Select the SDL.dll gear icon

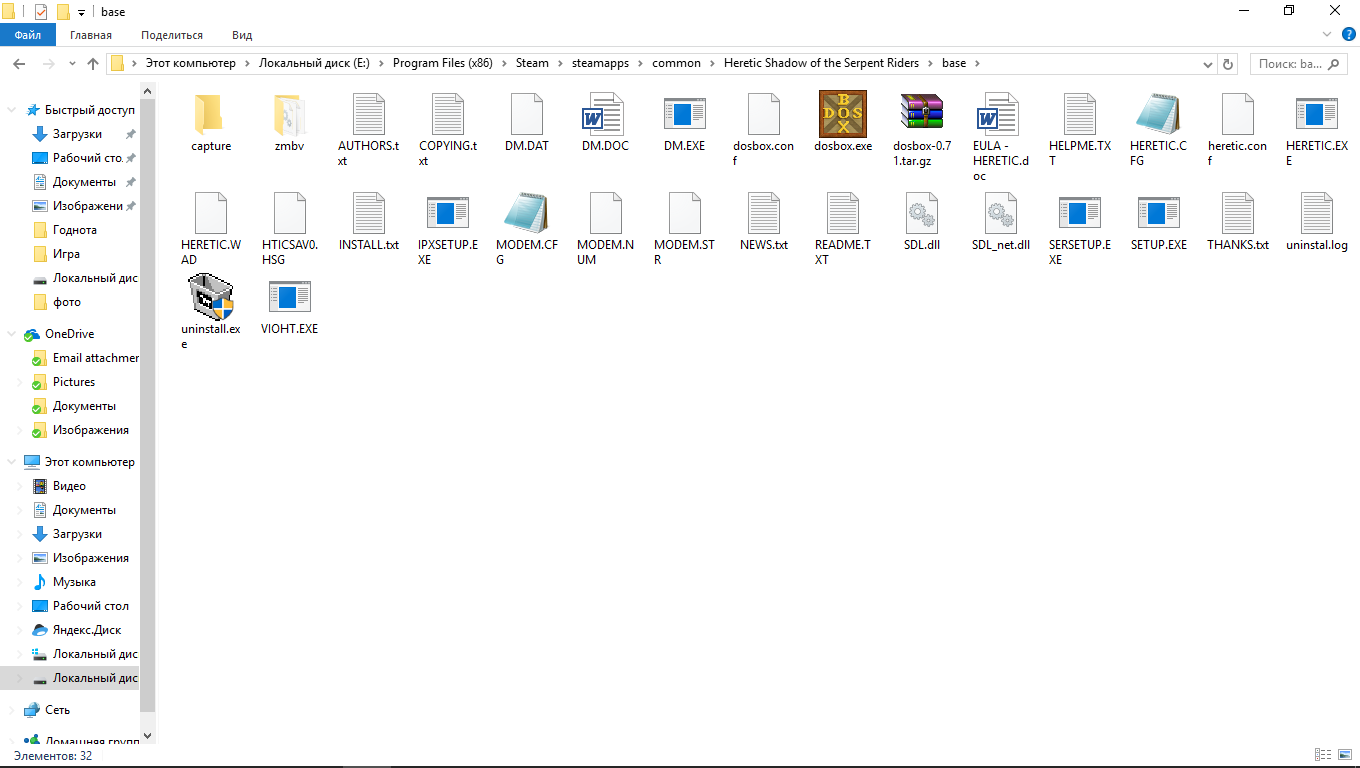pyautogui.click(x=921, y=213)
